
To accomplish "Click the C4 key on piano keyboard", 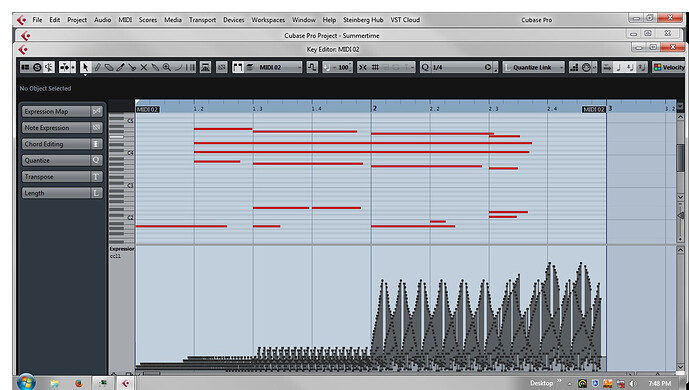I will (x=121, y=153).
